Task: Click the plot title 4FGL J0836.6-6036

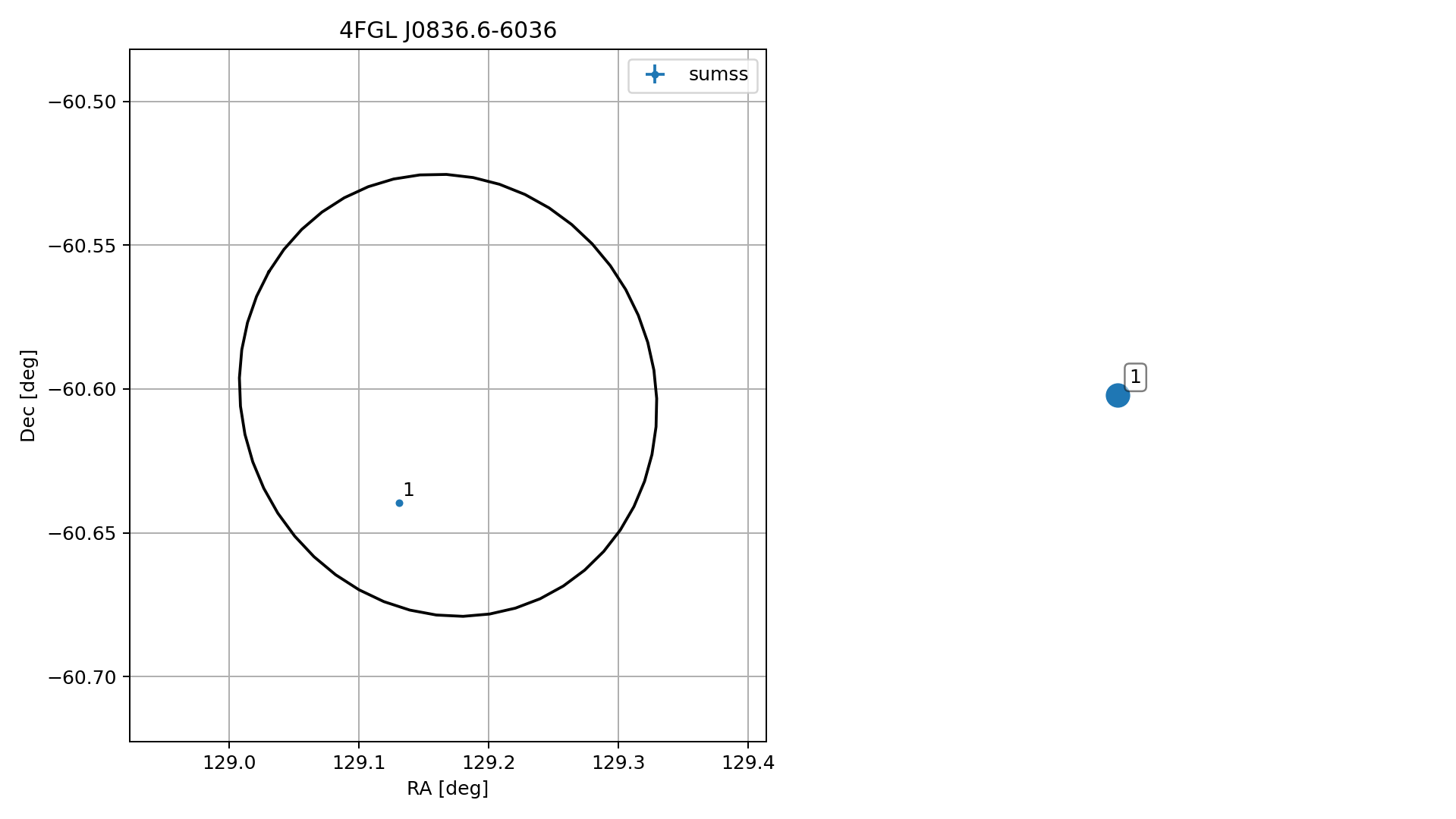Action: point(448,30)
